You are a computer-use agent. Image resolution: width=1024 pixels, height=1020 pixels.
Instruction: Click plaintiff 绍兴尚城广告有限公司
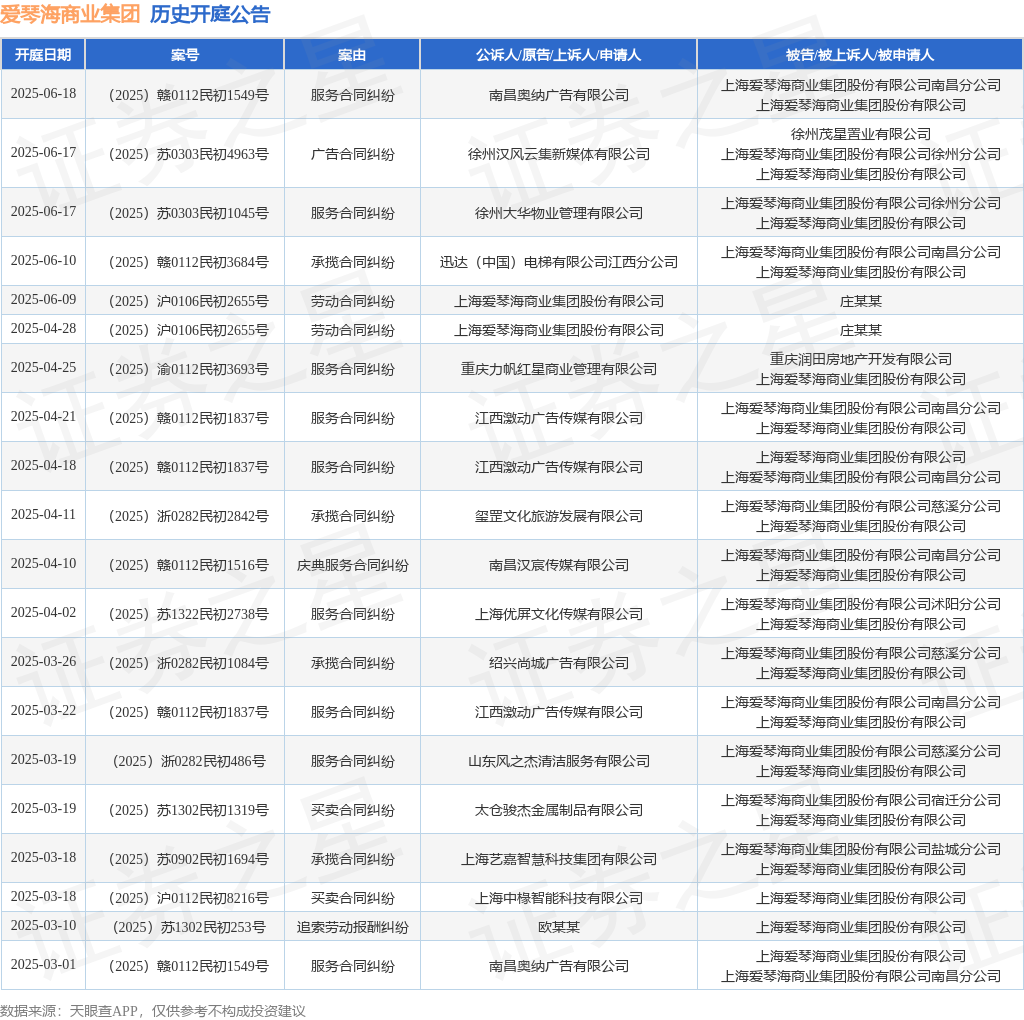[x=559, y=663]
